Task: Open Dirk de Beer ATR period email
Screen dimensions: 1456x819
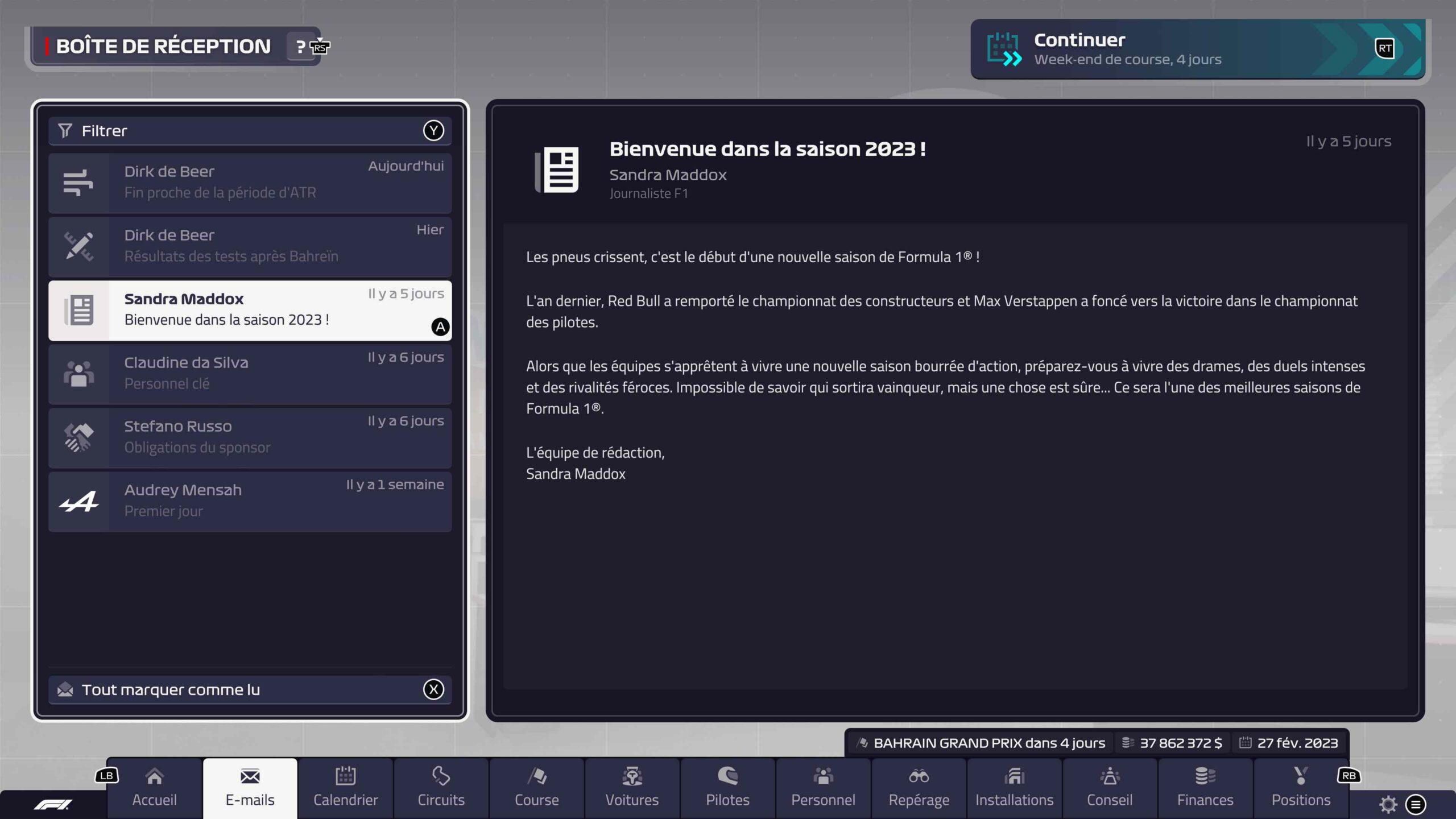Action: click(250, 183)
